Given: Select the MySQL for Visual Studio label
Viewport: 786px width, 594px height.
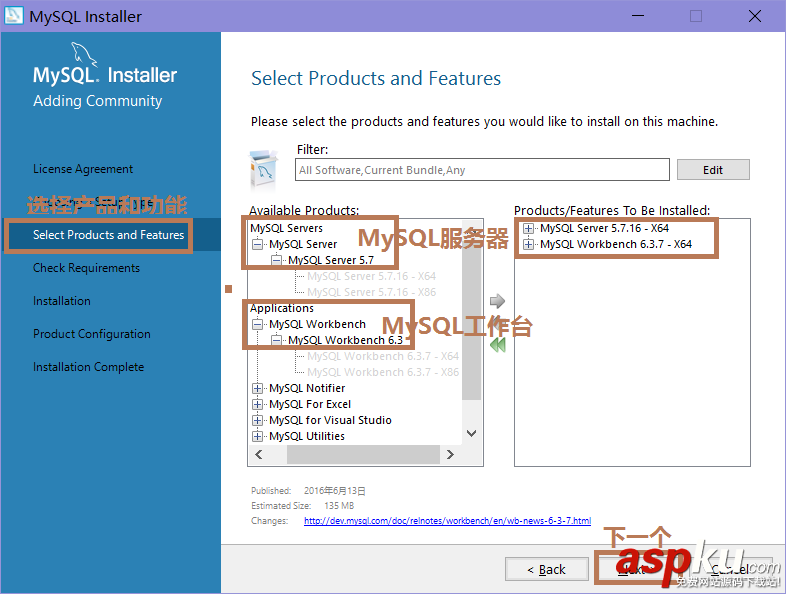Looking at the screenshot, I should [x=330, y=421].
